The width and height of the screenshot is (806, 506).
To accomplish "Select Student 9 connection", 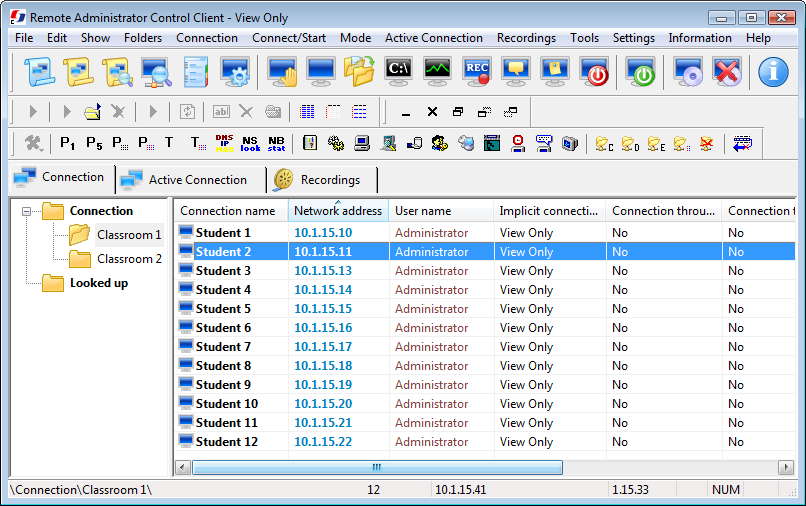I will [223, 385].
